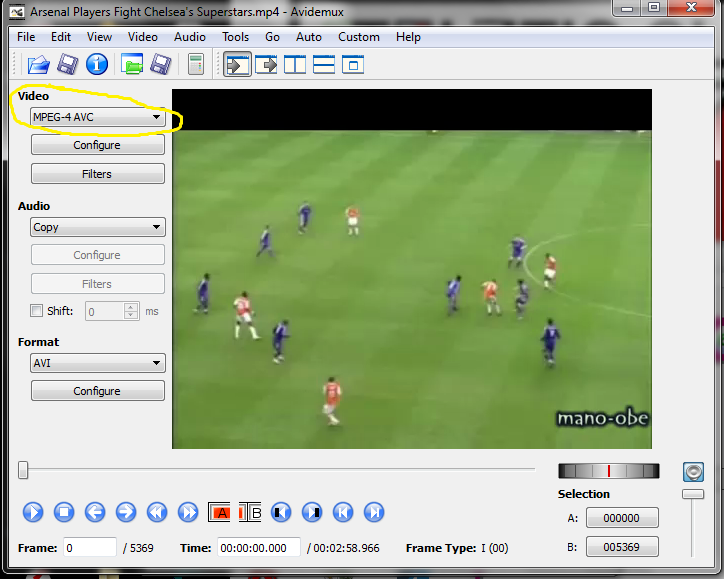Go to previous black frame
This screenshot has width=724, height=579.
click(281, 512)
